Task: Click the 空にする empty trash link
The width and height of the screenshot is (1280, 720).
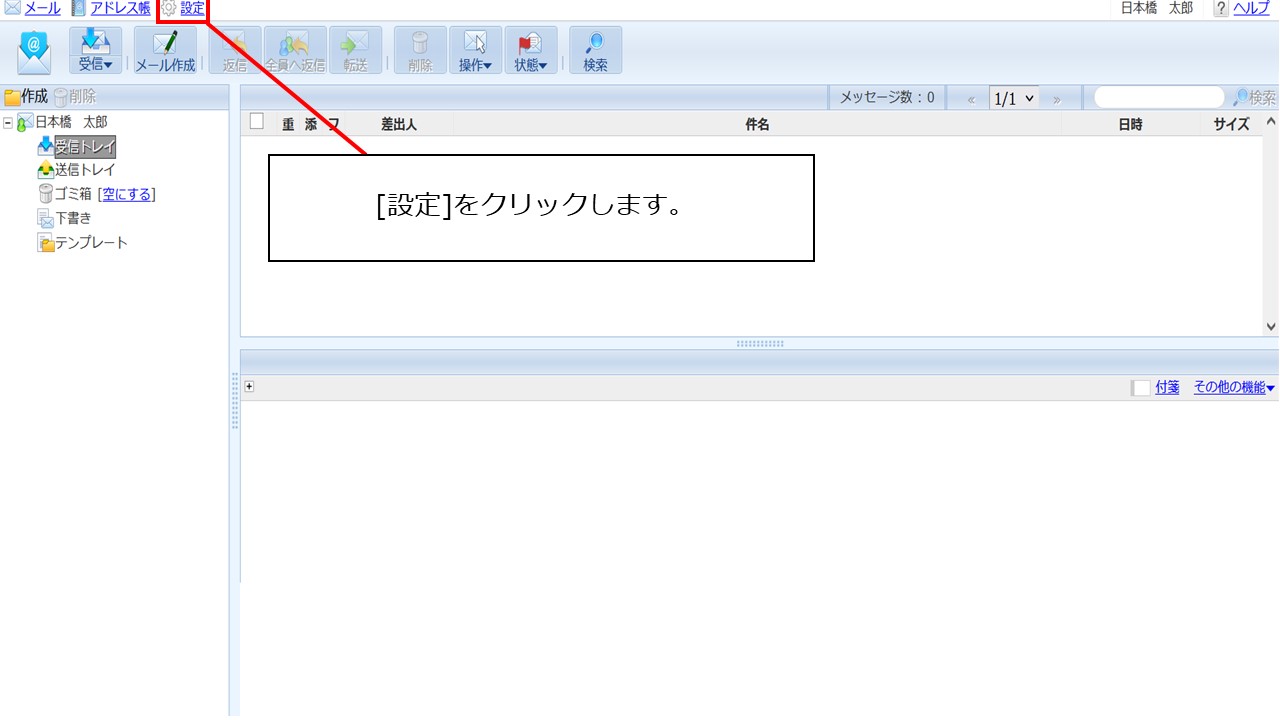Action: tap(127, 194)
